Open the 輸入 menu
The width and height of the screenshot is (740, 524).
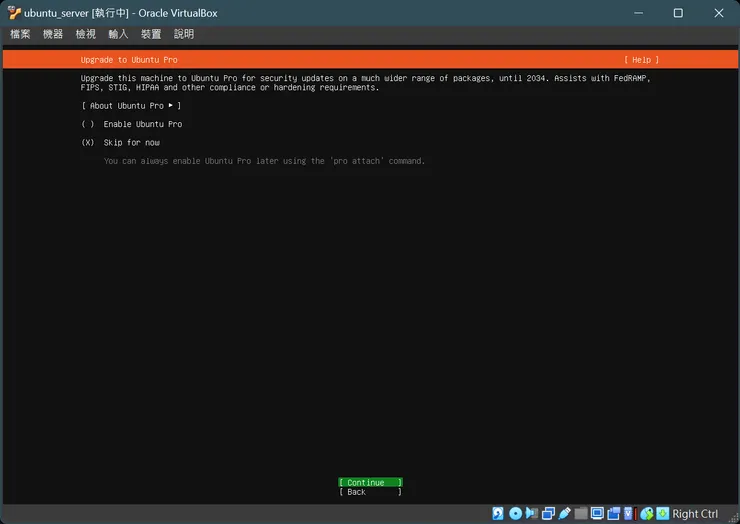click(x=118, y=34)
